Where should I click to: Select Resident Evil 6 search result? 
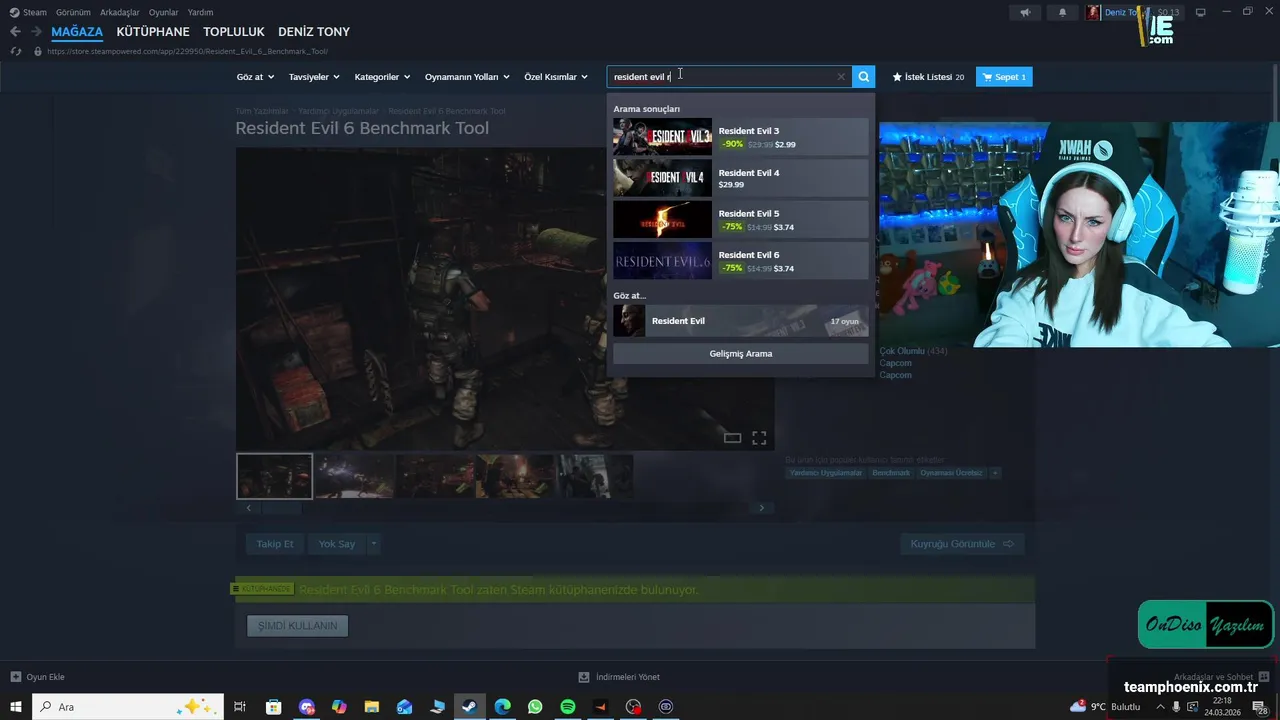point(741,261)
